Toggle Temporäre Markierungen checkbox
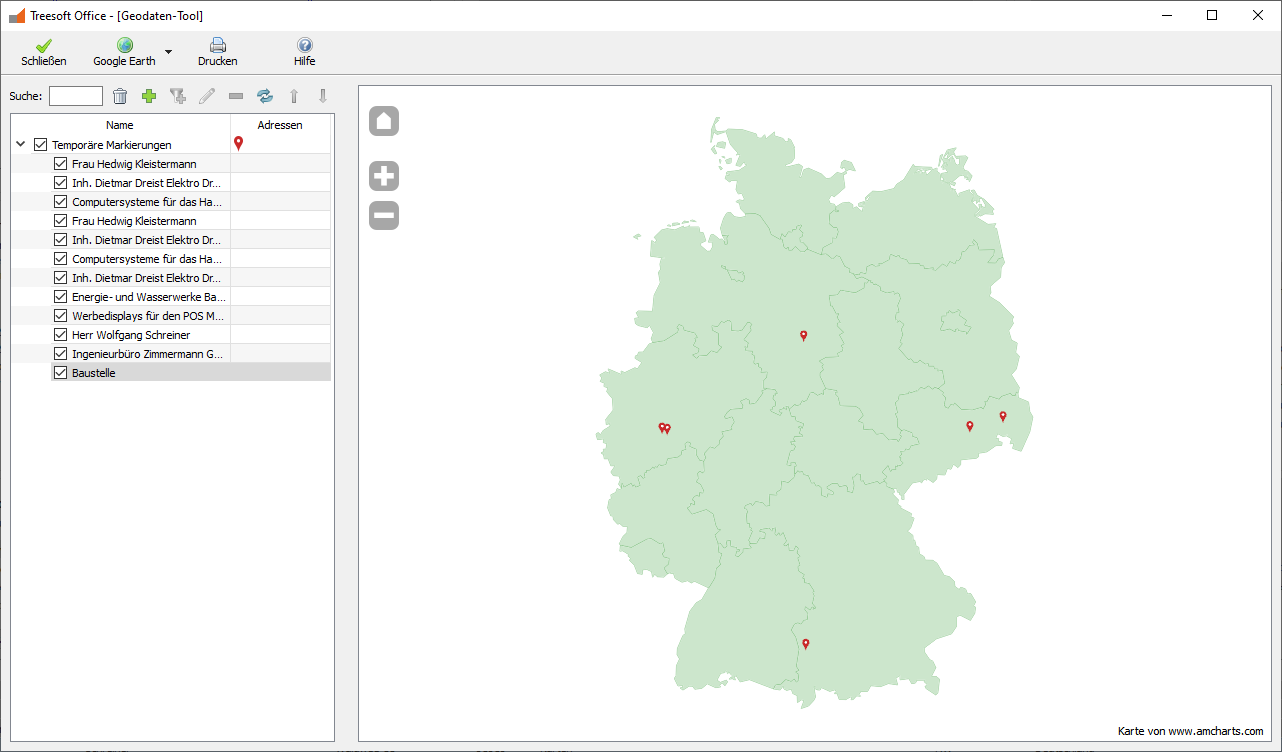1282x752 pixels. point(41,145)
